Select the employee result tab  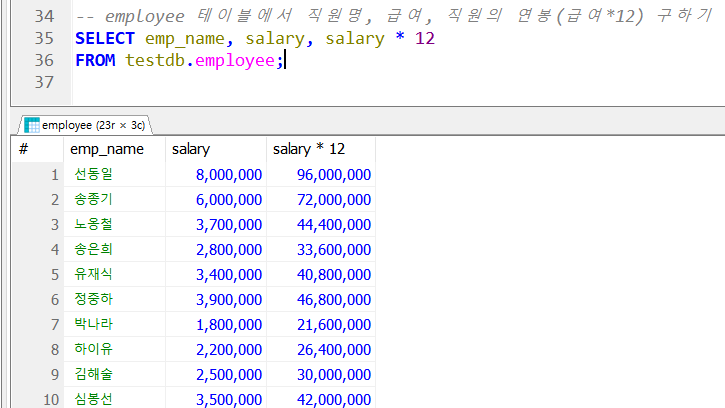tap(85, 125)
